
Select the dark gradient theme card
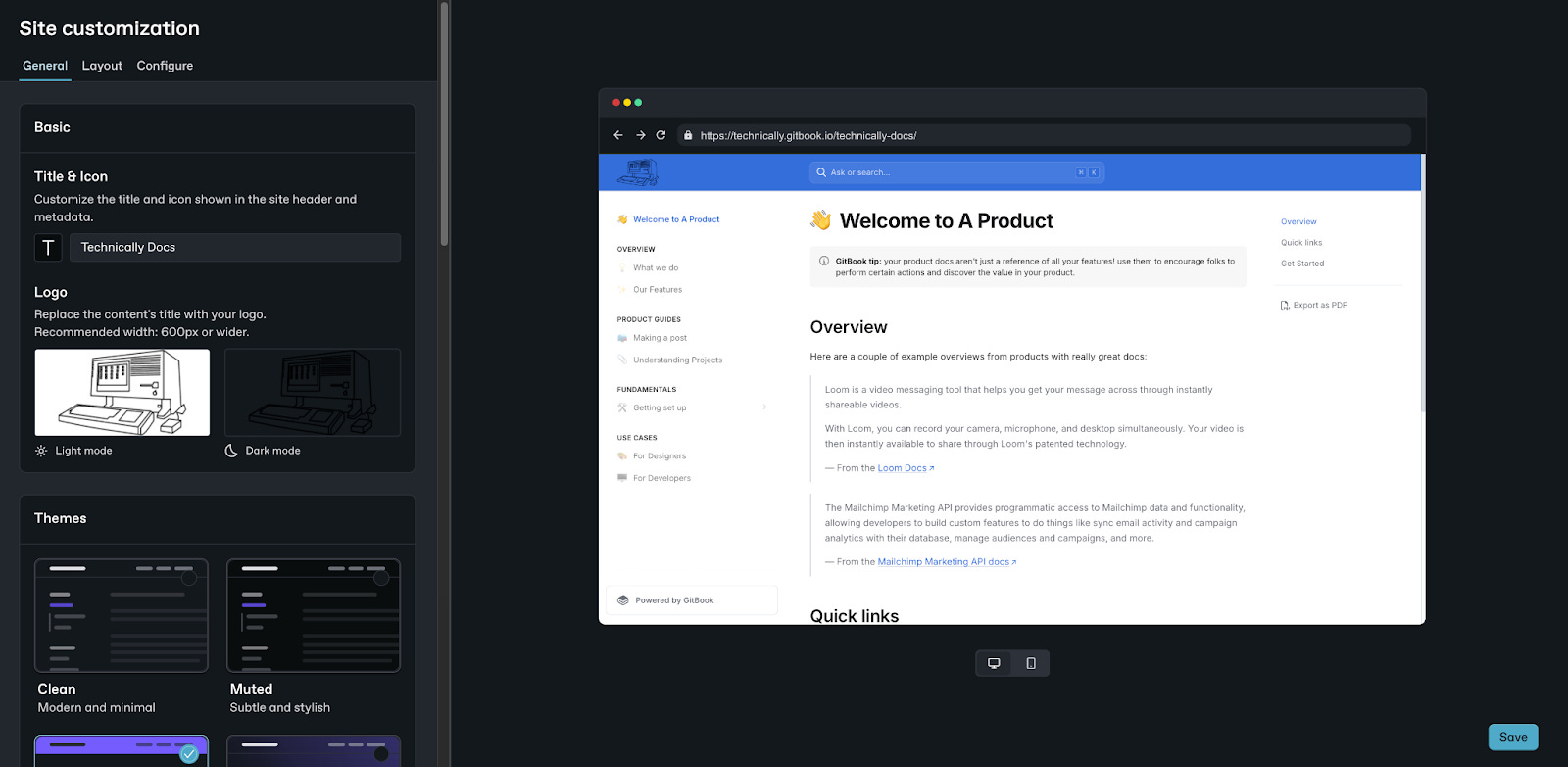[314, 751]
